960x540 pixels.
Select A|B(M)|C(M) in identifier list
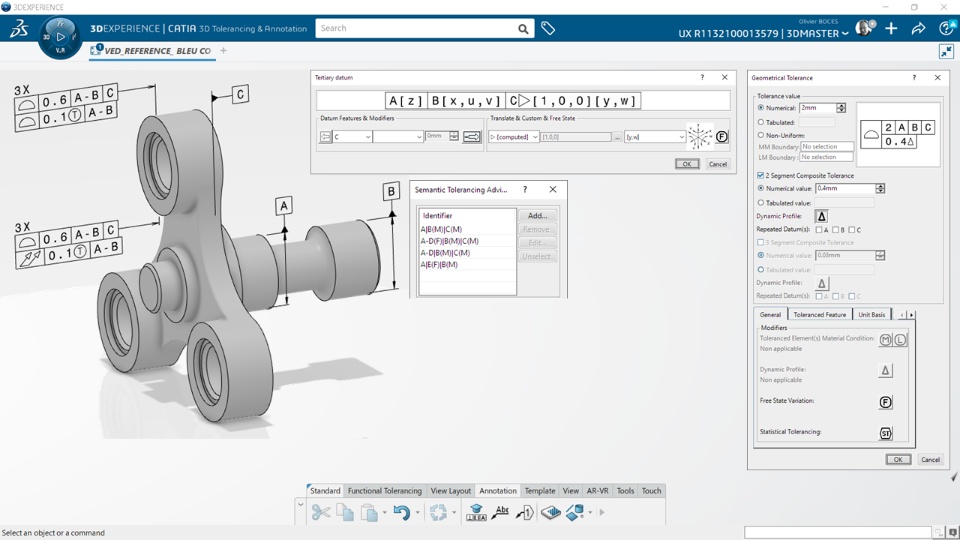tap(441, 229)
